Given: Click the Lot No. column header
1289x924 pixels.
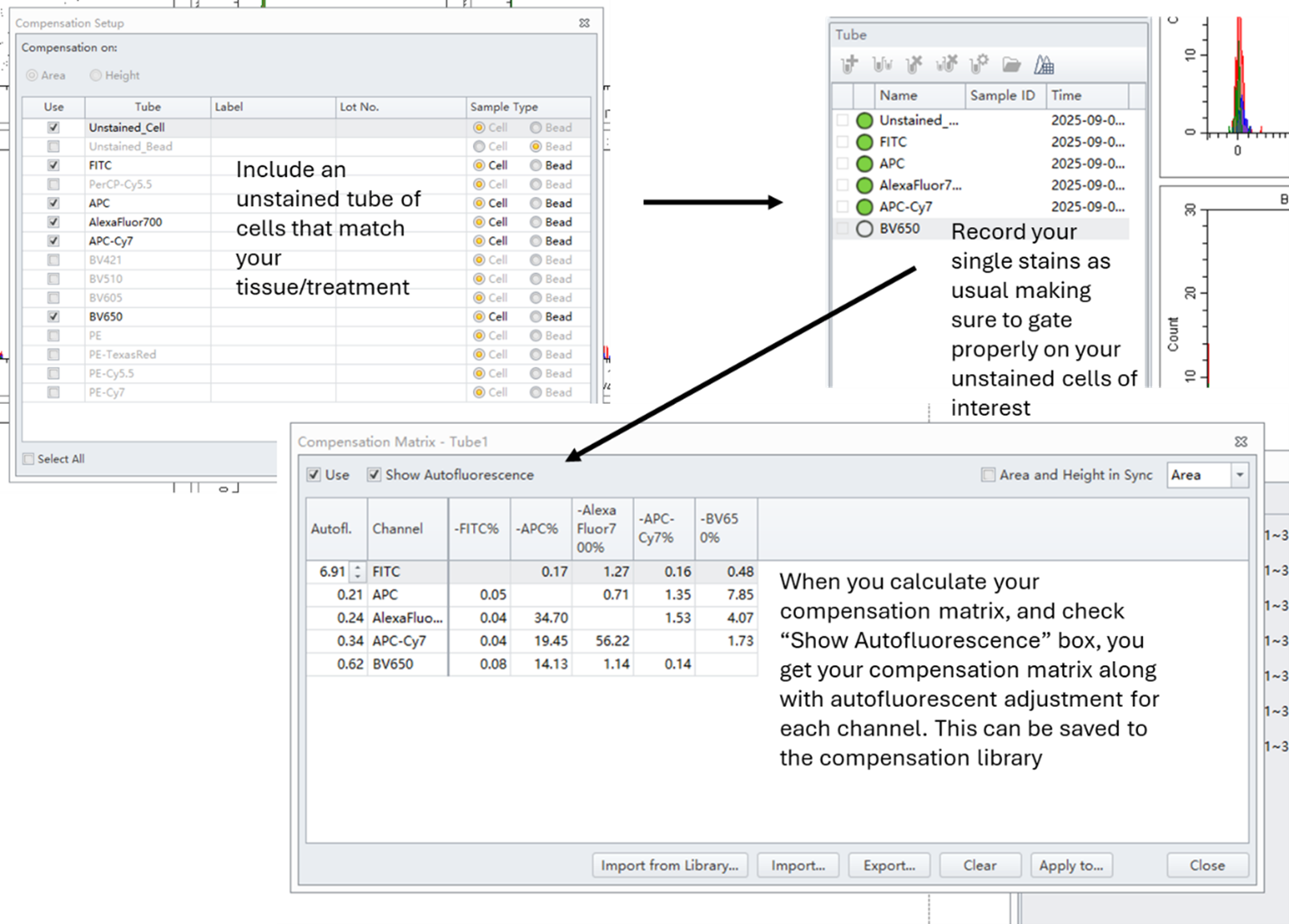Looking at the screenshot, I should click(x=401, y=107).
